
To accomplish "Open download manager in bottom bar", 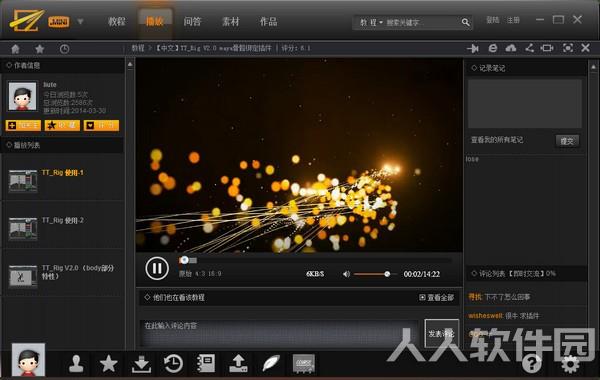I will pos(141,364).
